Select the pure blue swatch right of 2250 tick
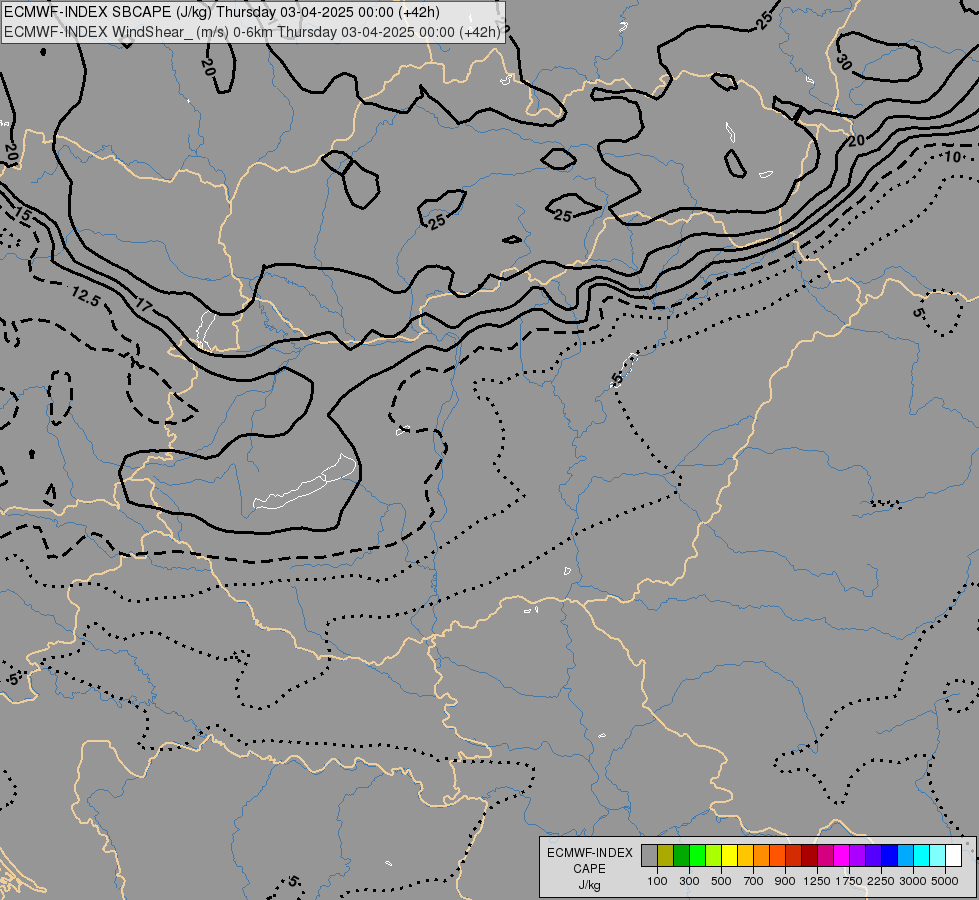Viewport: 979px width, 900px height. [x=890, y=856]
